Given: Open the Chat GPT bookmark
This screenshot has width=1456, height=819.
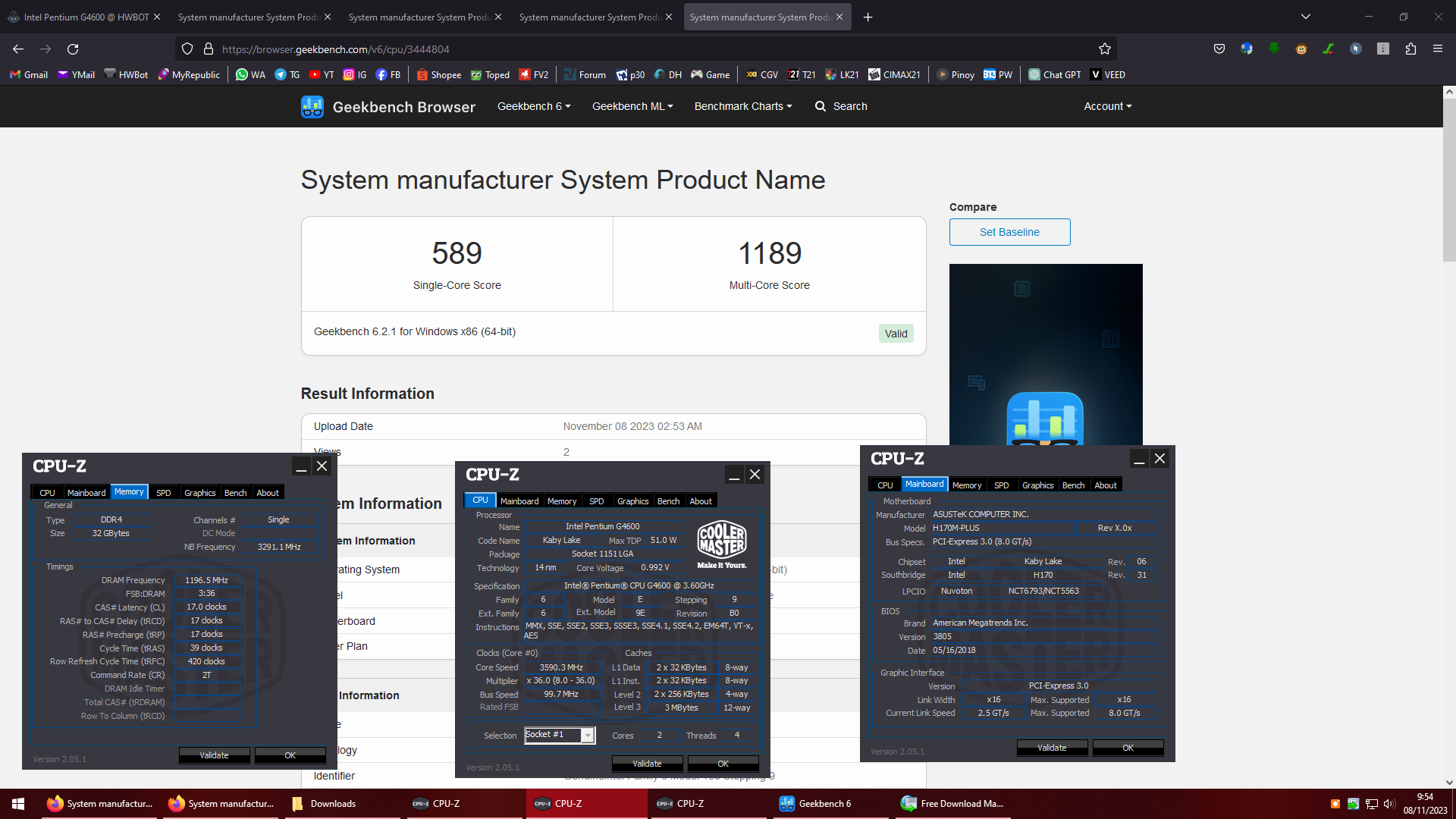Looking at the screenshot, I should tap(1055, 74).
